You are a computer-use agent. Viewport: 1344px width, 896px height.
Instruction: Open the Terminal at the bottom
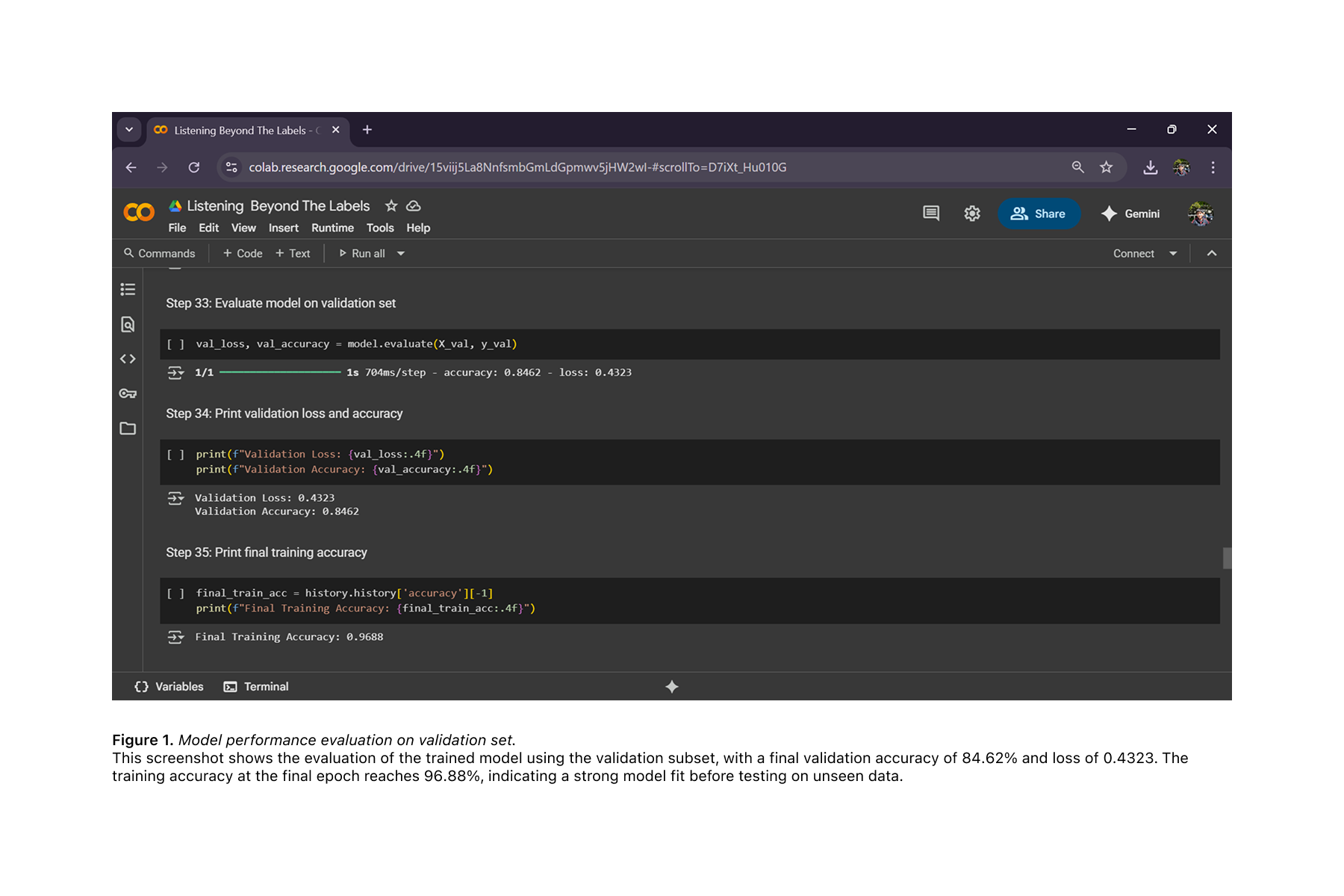tap(256, 686)
